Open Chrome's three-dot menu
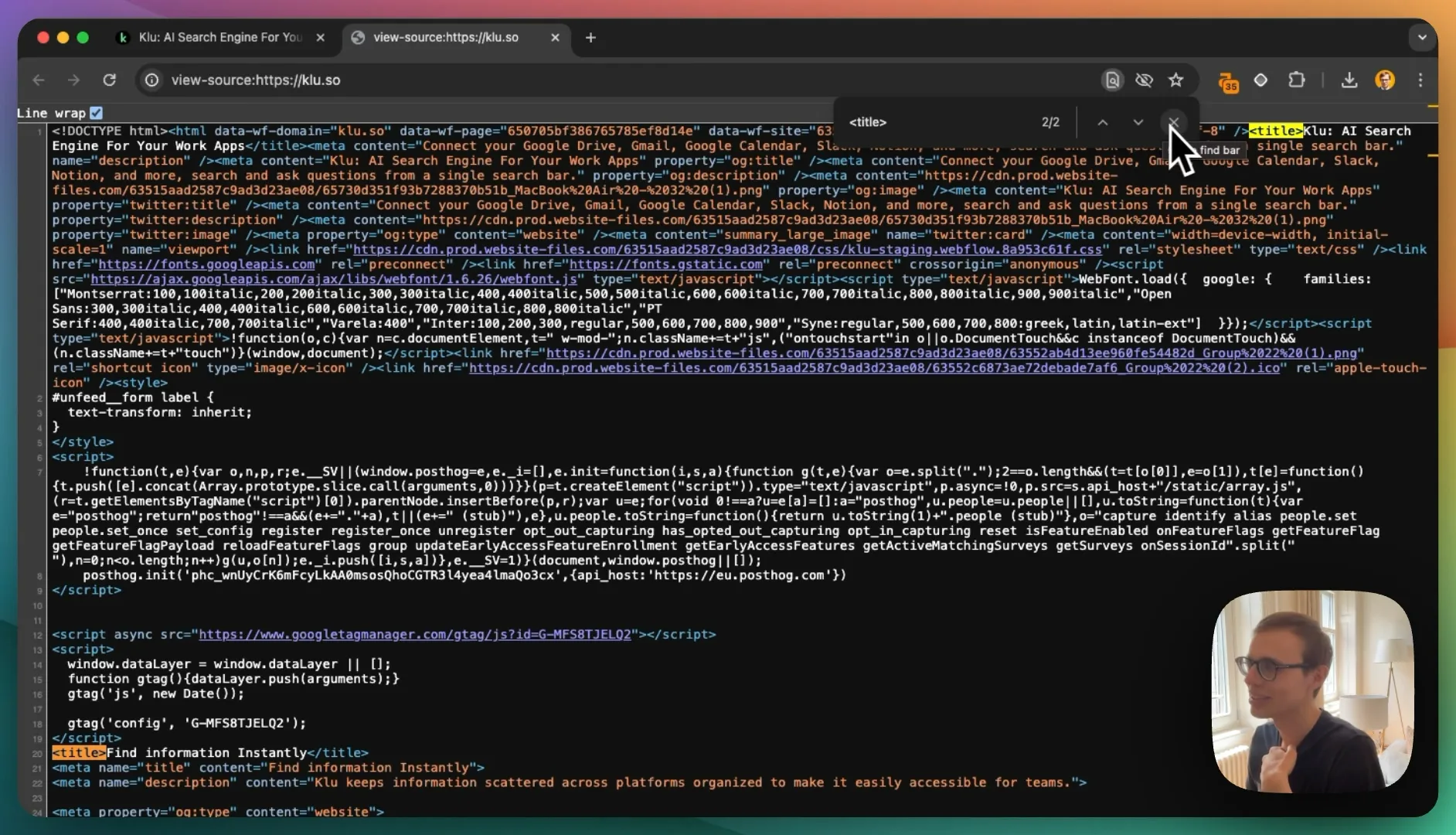Viewport: 1456px width, 835px height. tap(1420, 80)
